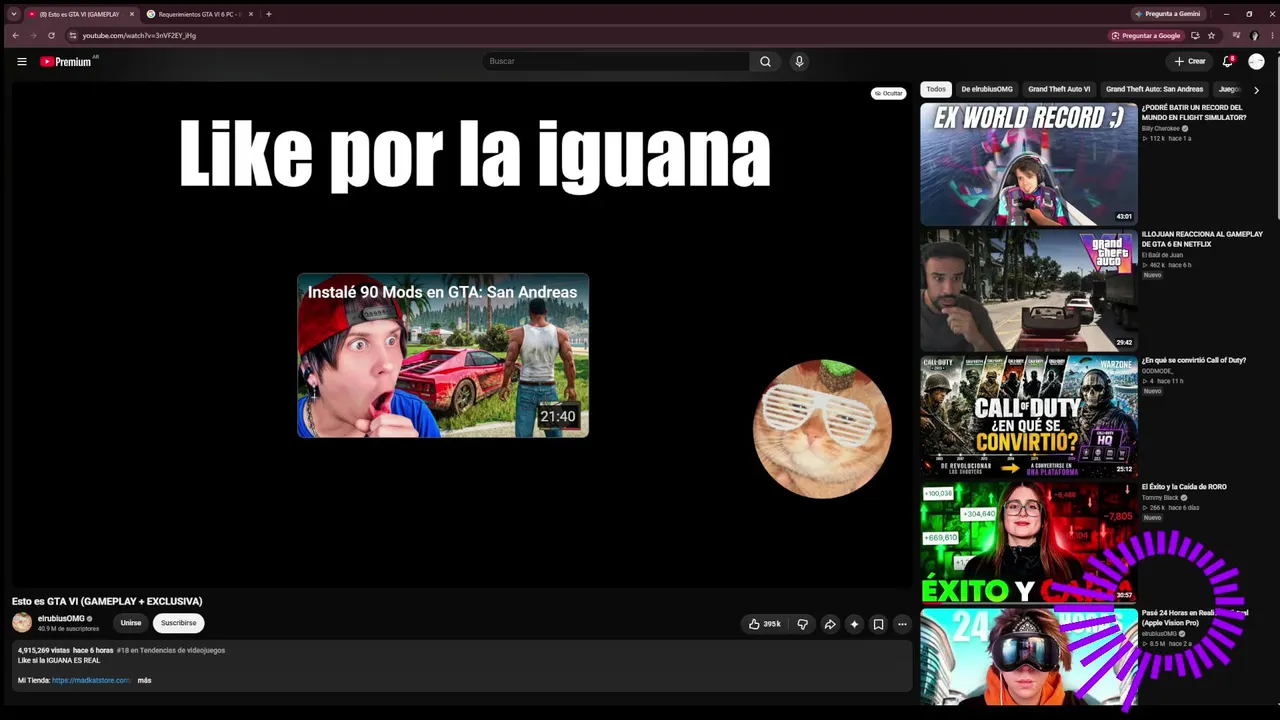View site information icon in address bar
The height and width of the screenshot is (720, 1280).
72,35
